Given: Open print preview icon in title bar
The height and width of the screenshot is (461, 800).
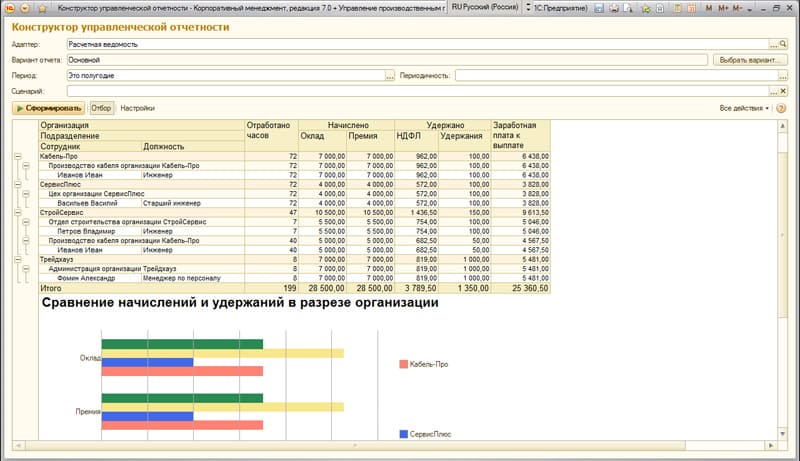Looking at the screenshot, I should coord(628,8).
